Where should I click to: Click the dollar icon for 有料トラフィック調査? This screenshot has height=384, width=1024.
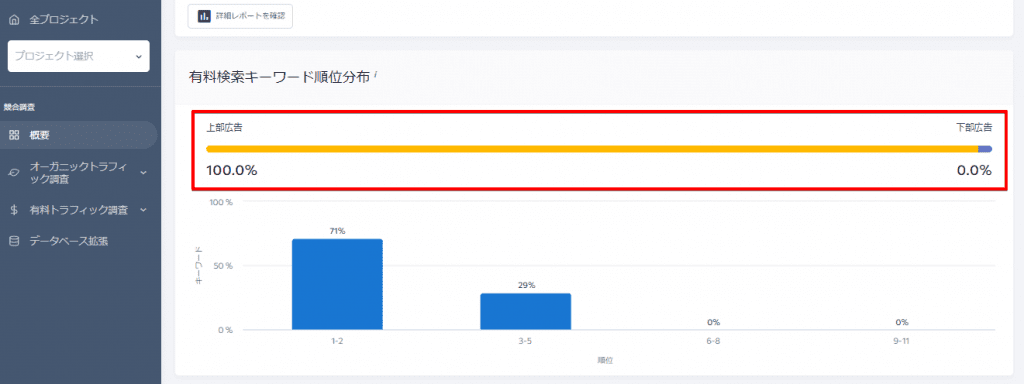click(x=14, y=210)
